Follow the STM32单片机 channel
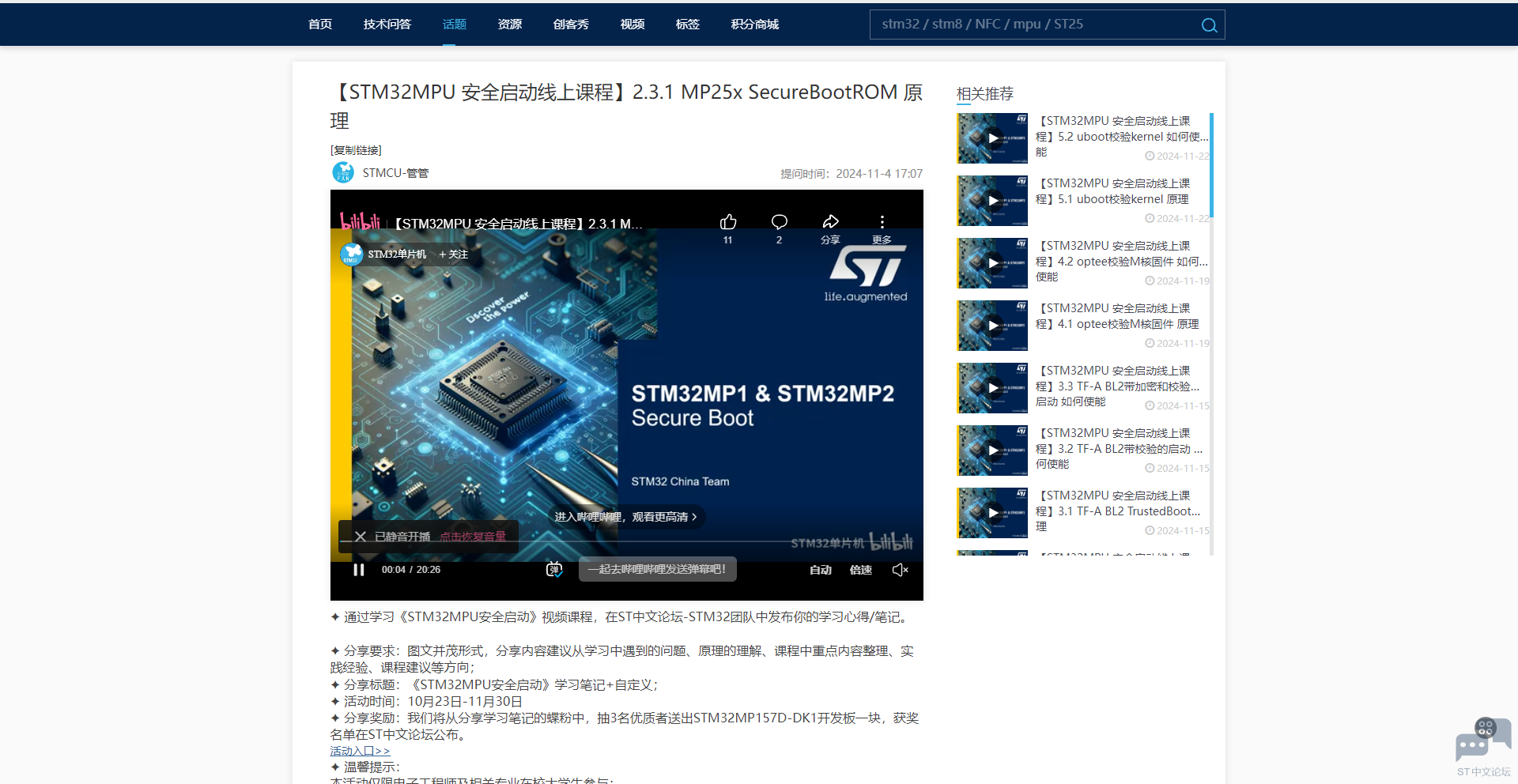The image size is (1518, 784). click(453, 254)
